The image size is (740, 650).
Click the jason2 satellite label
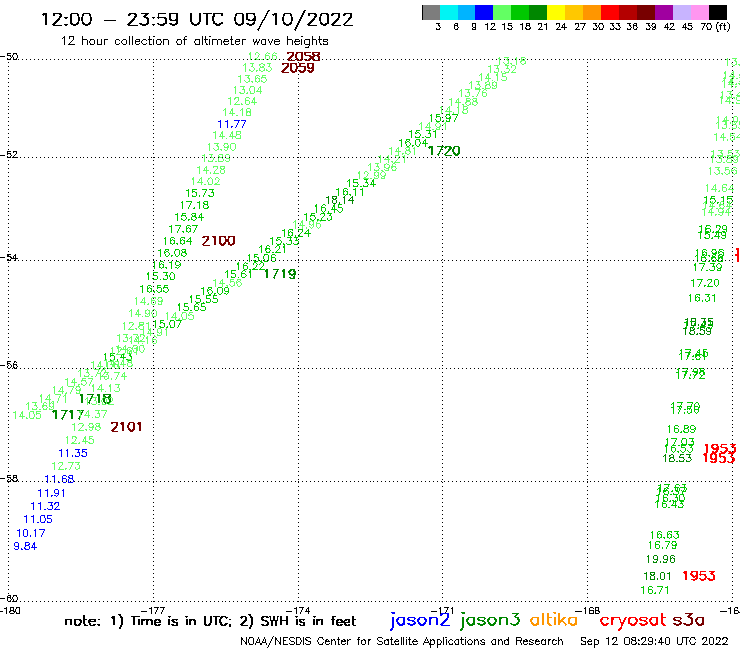coord(420,620)
